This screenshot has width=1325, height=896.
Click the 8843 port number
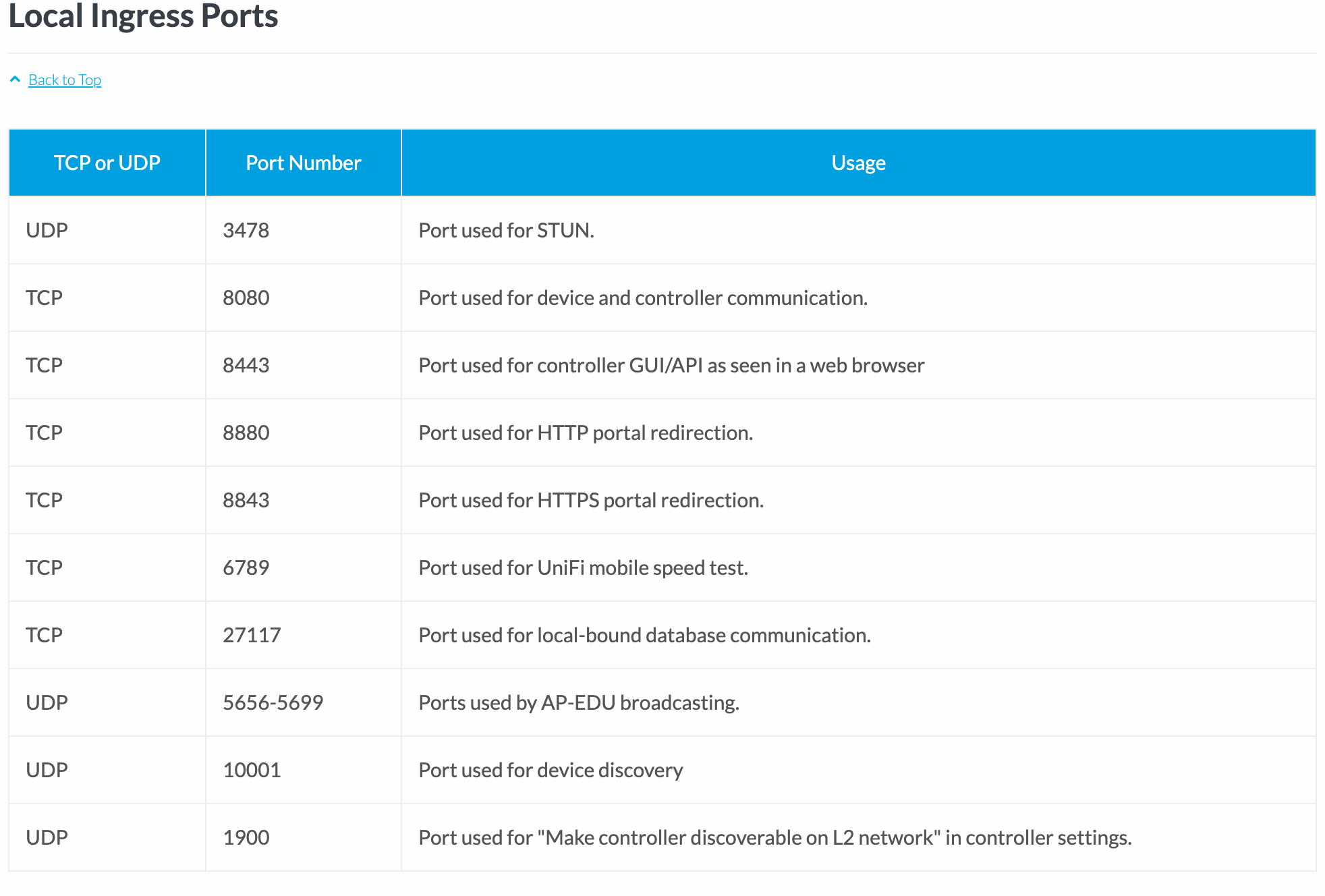pyautogui.click(x=246, y=500)
